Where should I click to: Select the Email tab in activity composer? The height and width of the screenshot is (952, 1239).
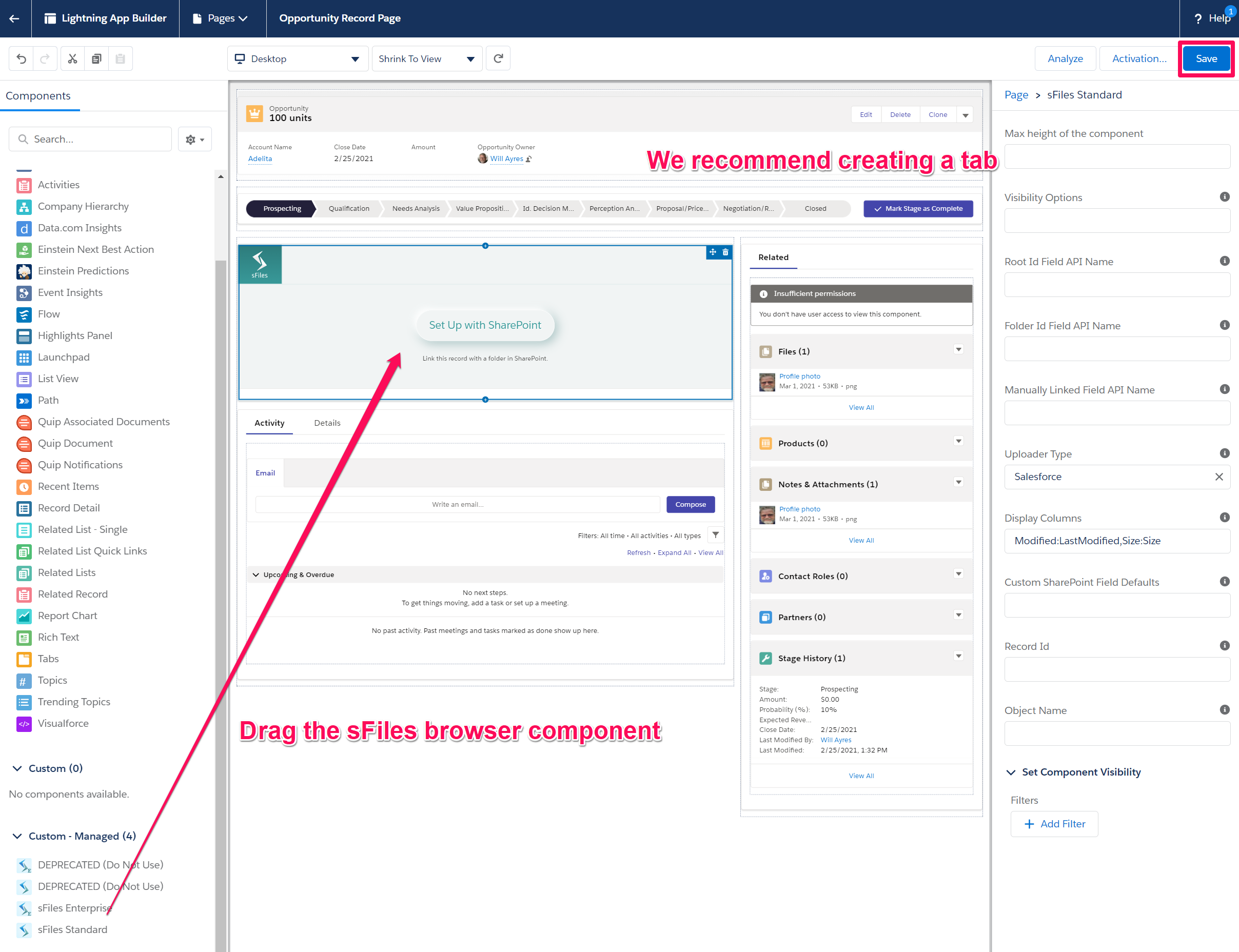[265, 473]
